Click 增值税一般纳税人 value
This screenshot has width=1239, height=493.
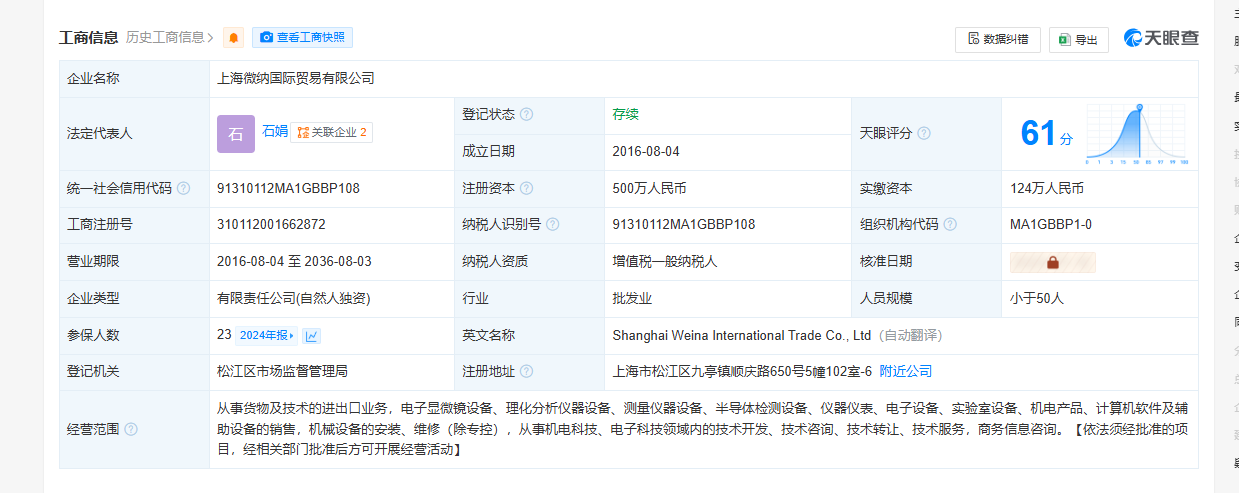click(x=665, y=261)
